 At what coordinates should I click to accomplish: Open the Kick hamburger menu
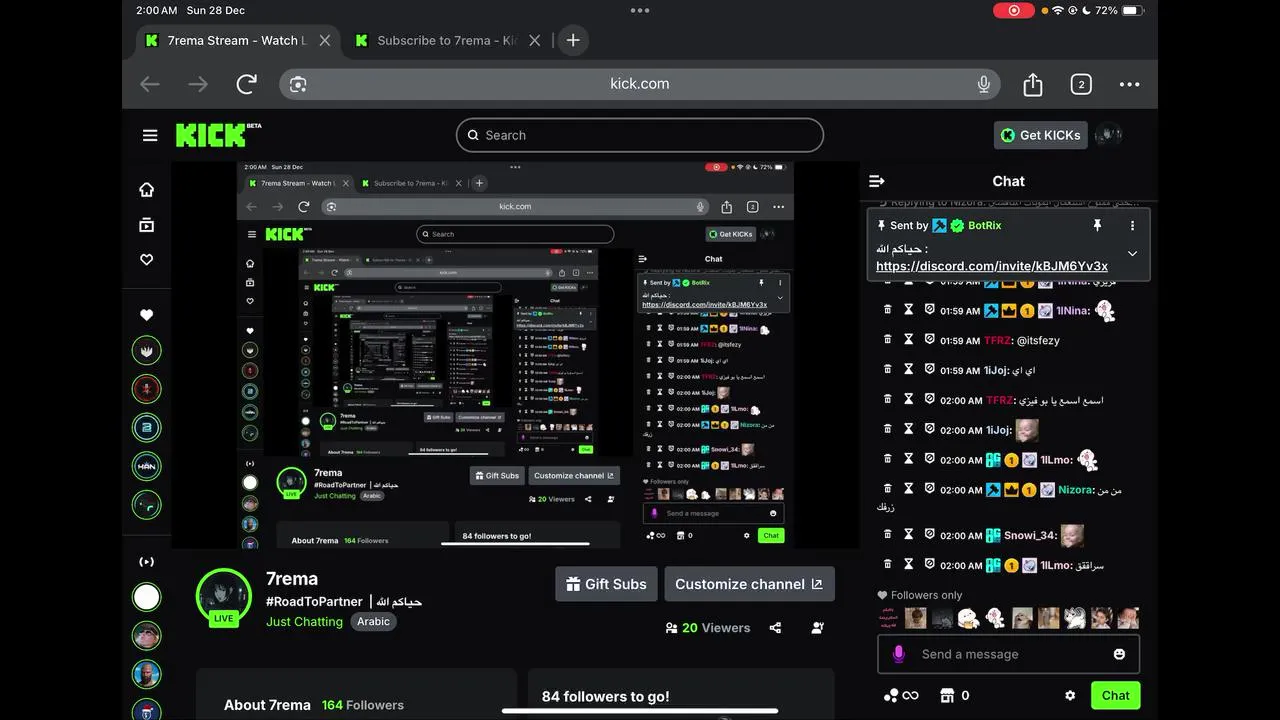click(x=150, y=135)
